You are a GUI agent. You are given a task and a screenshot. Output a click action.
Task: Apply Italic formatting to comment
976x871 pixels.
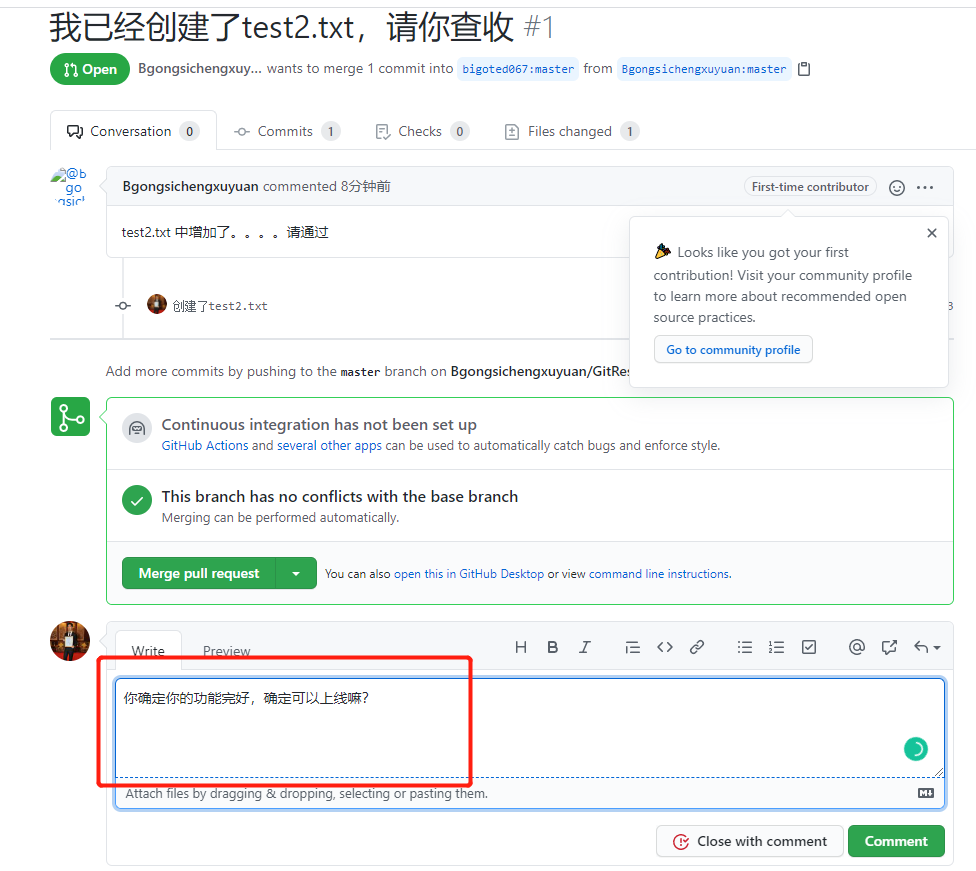point(585,647)
